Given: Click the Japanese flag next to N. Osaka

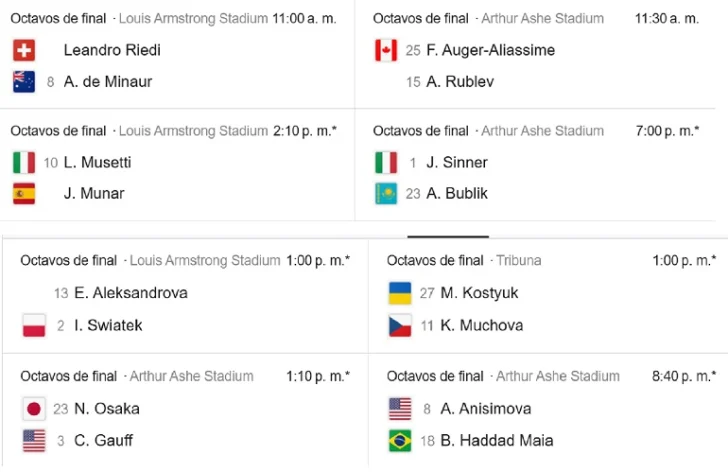Looking at the screenshot, I should (x=34, y=409).
